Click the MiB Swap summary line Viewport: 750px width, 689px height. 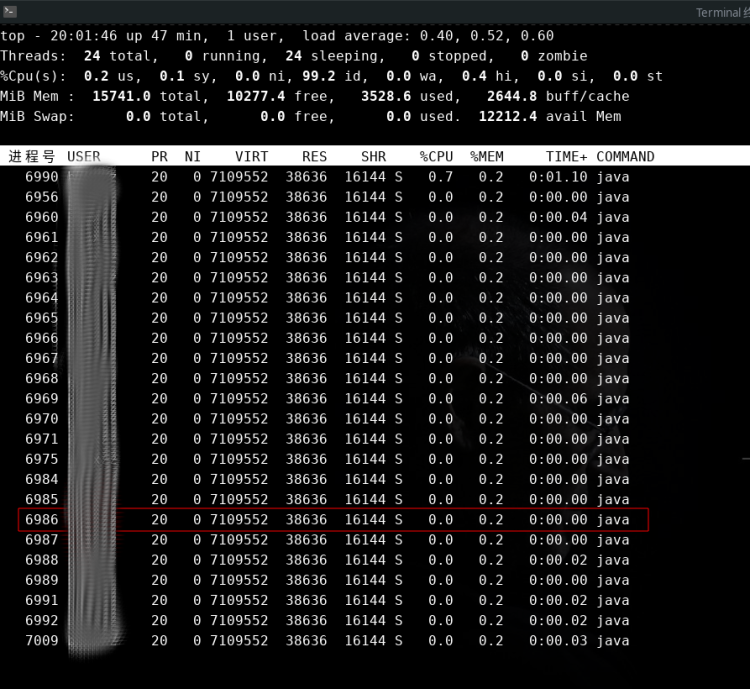[310, 116]
